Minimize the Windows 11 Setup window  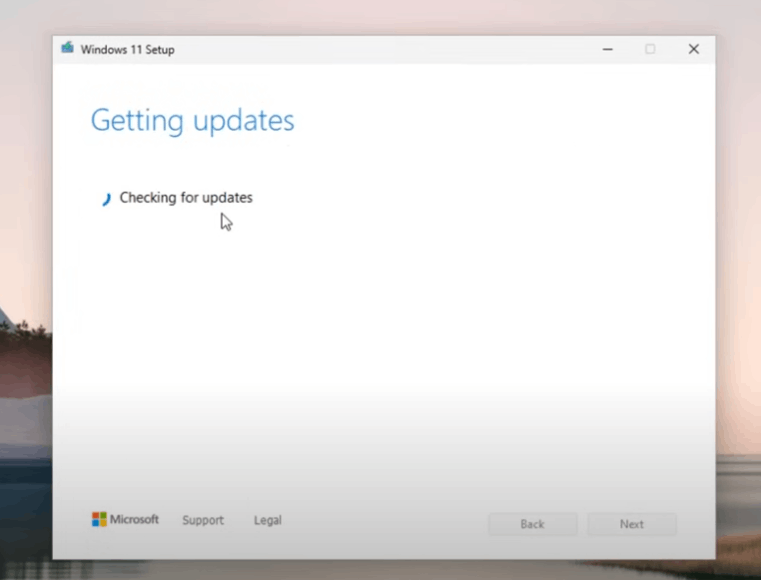tap(607, 49)
